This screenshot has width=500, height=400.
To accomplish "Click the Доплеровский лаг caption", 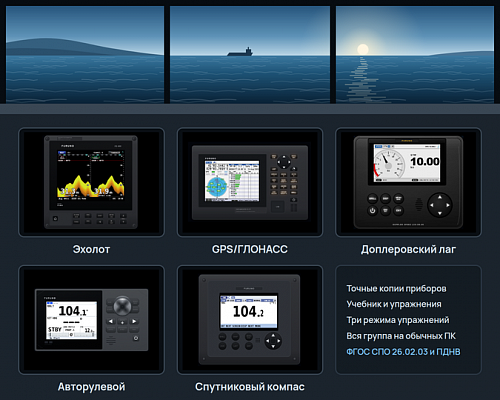I will click(x=408, y=249).
